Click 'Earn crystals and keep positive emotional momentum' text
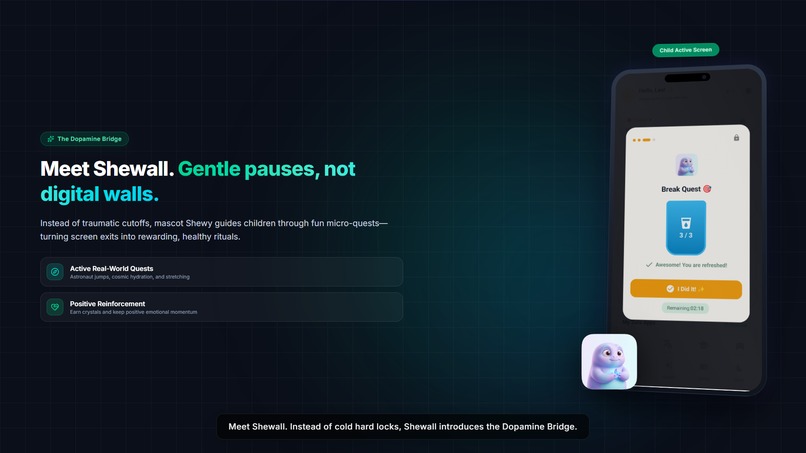 [133, 312]
